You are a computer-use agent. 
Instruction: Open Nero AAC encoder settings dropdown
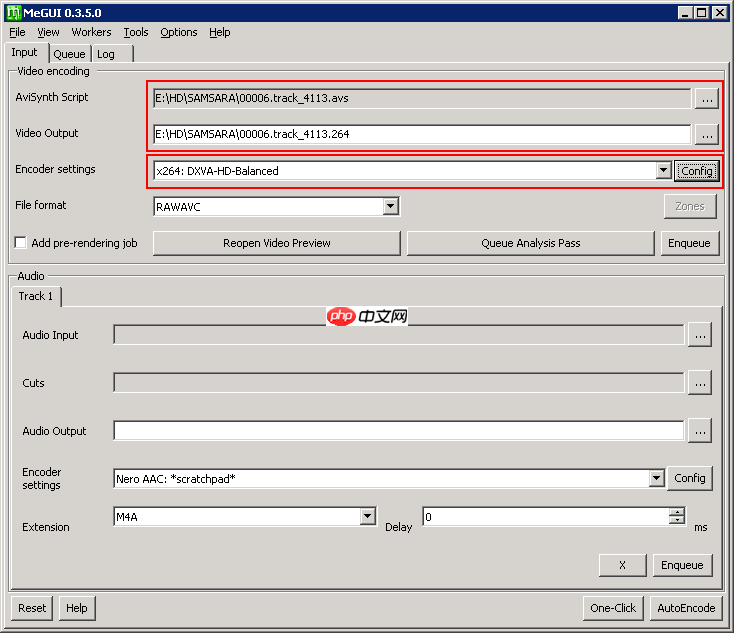point(656,479)
